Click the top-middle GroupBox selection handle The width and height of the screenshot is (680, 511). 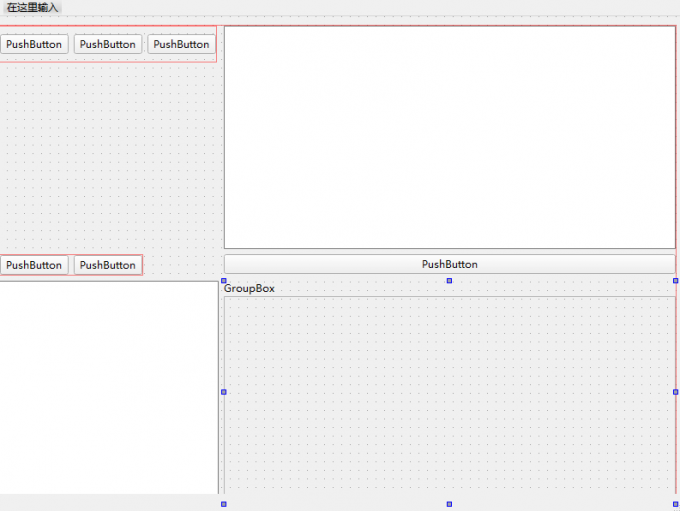pyautogui.click(x=449, y=280)
